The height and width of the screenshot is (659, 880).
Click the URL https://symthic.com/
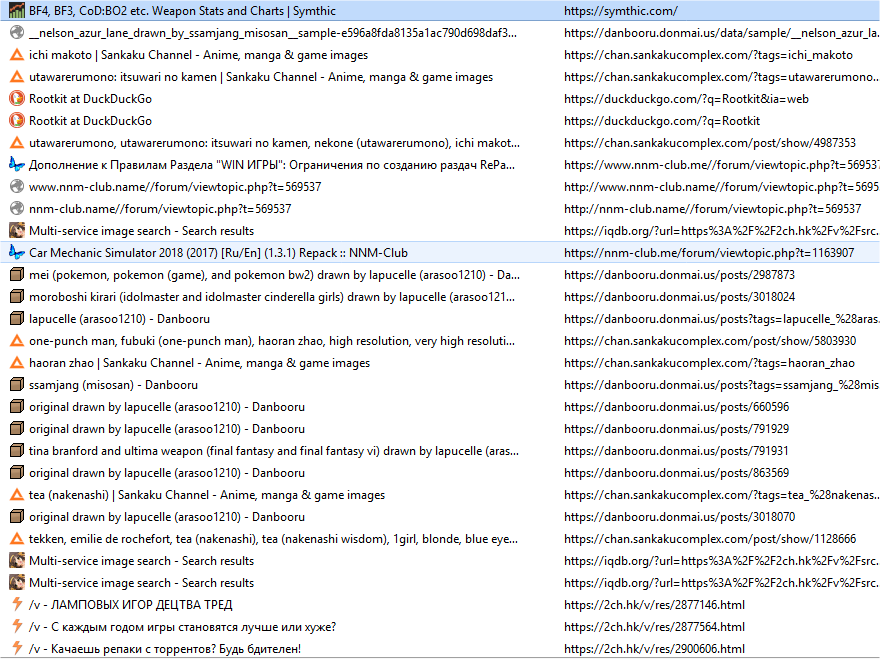click(x=621, y=11)
